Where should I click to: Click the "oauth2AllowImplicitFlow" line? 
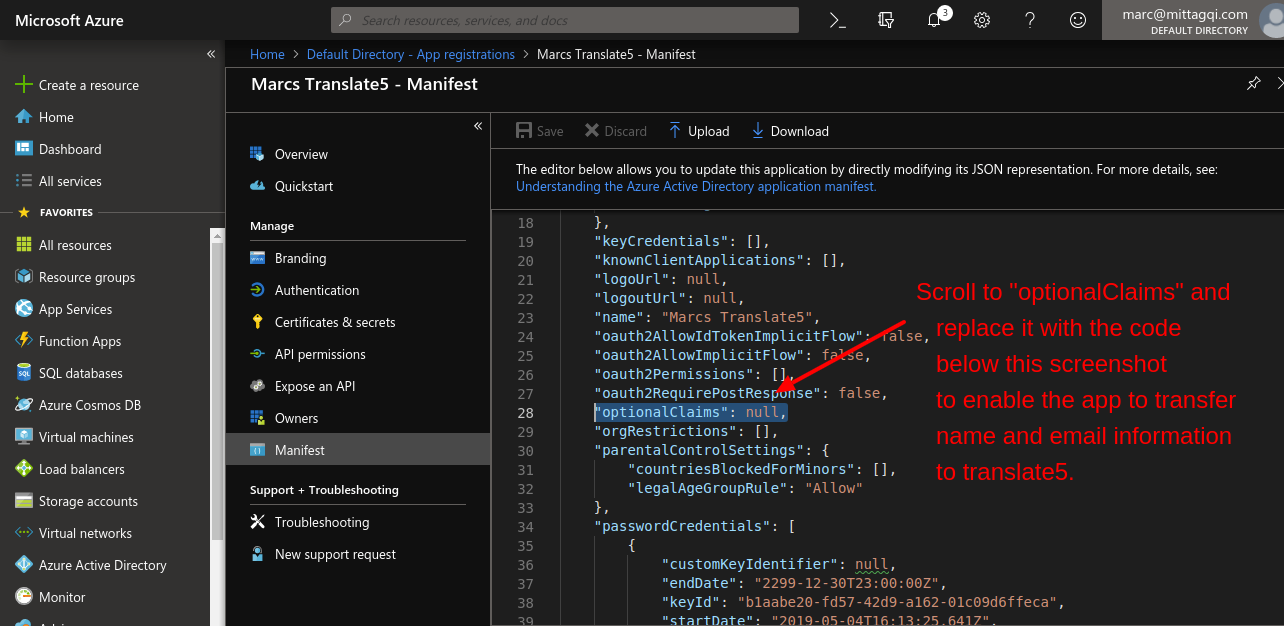point(733,355)
